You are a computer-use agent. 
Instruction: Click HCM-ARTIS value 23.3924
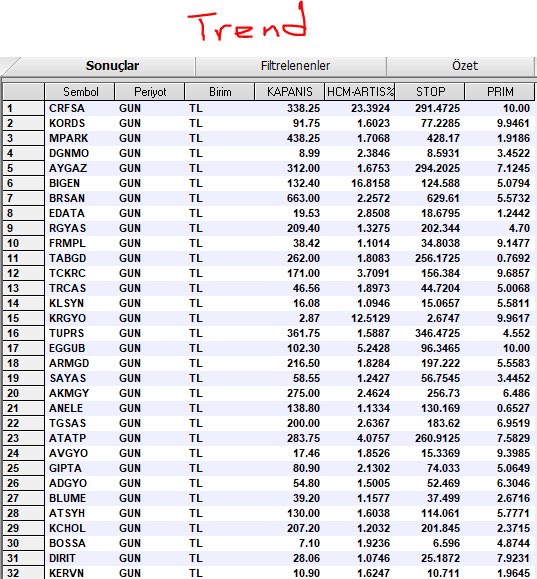click(370, 108)
